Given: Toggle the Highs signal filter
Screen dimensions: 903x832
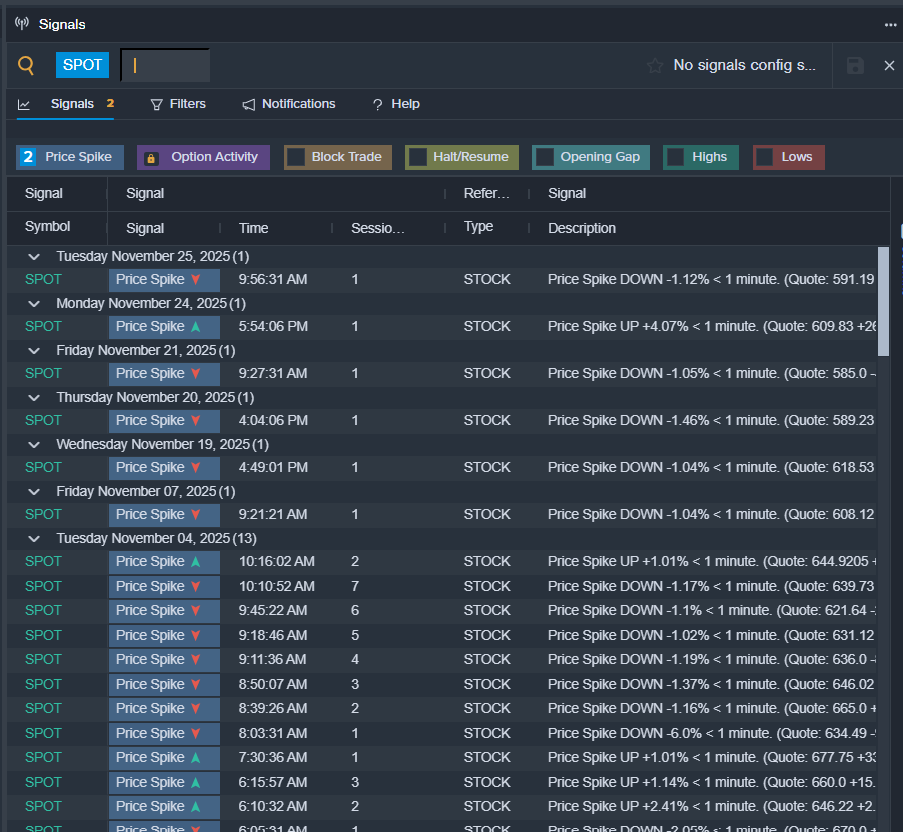Looking at the screenshot, I should point(677,157).
